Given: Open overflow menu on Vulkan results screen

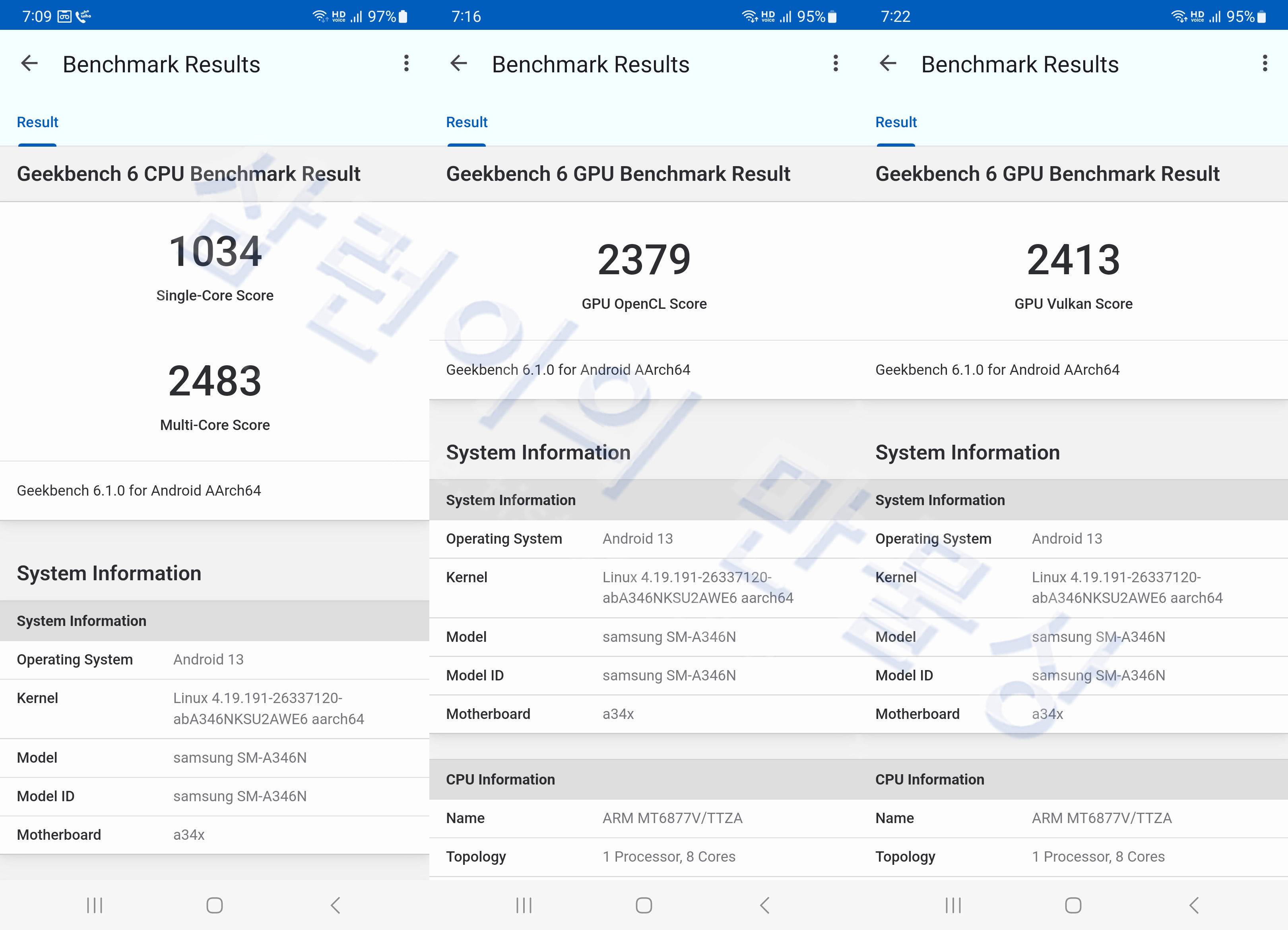Looking at the screenshot, I should [x=1265, y=64].
